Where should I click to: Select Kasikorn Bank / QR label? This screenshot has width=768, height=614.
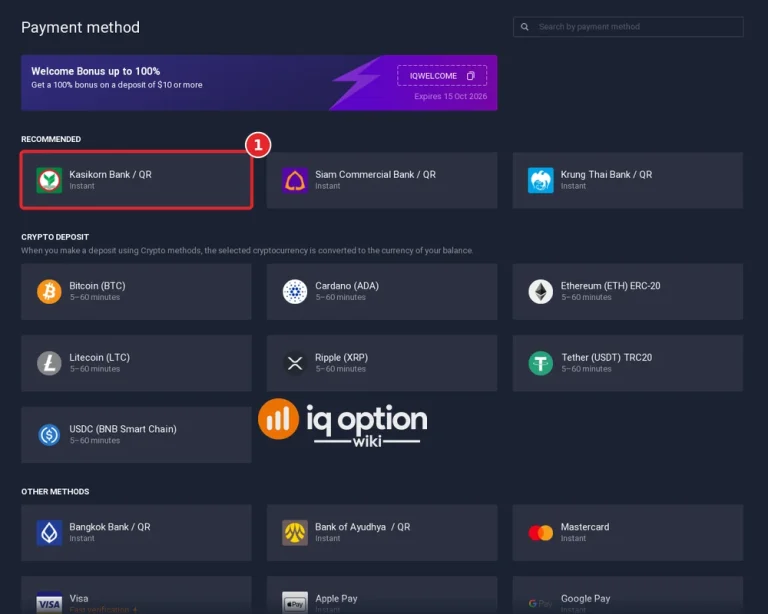[110, 174]
